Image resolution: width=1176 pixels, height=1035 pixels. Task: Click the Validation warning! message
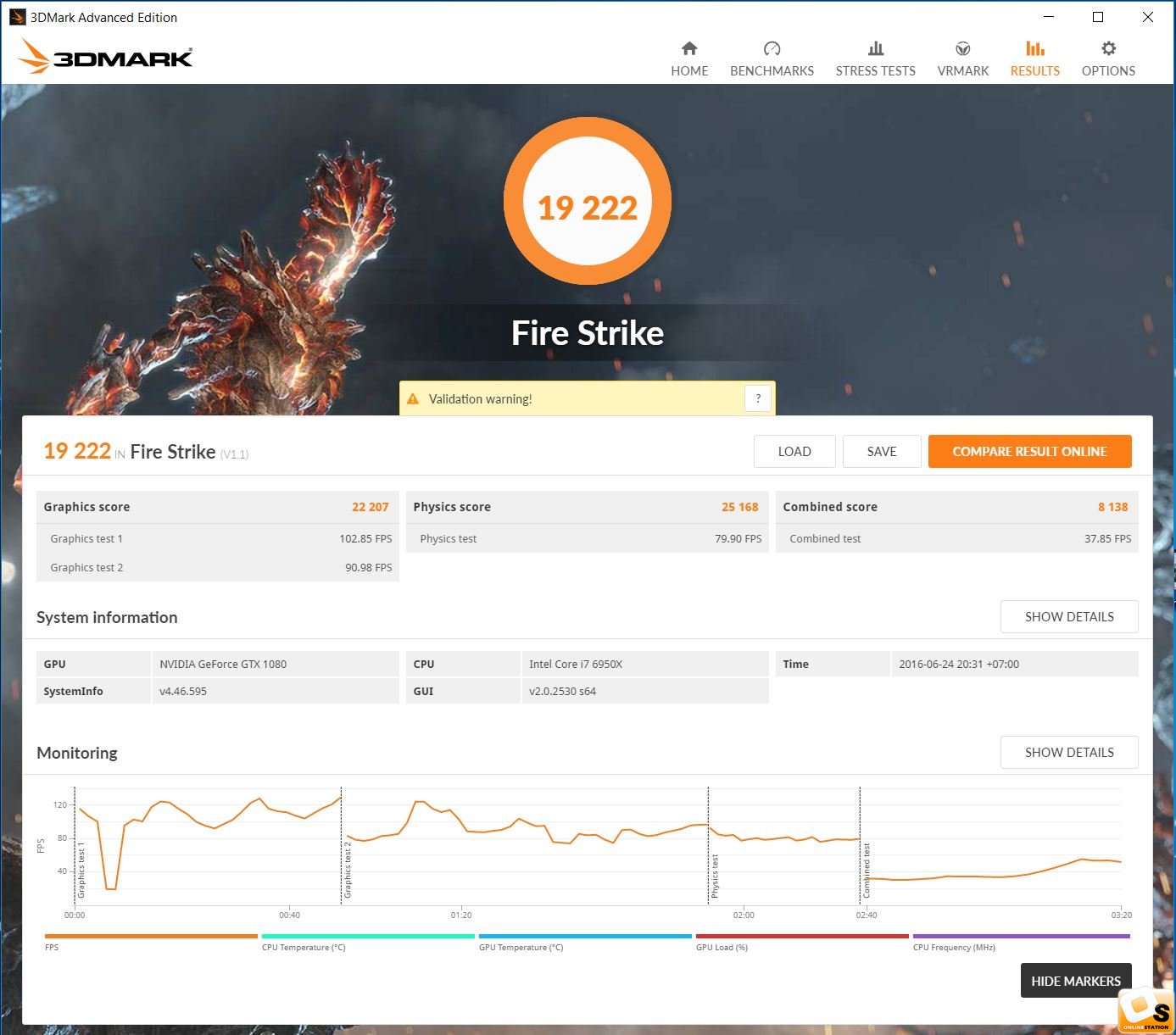tap(480, 399)
